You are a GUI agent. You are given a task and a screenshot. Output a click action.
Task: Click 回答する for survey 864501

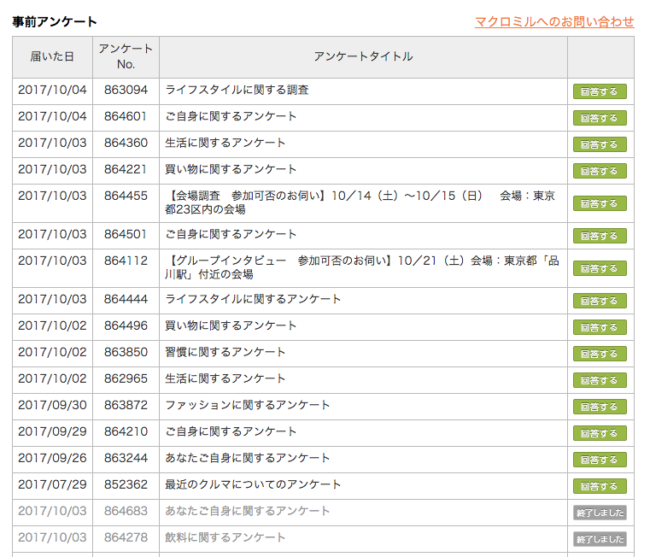[x=599, y=236]
